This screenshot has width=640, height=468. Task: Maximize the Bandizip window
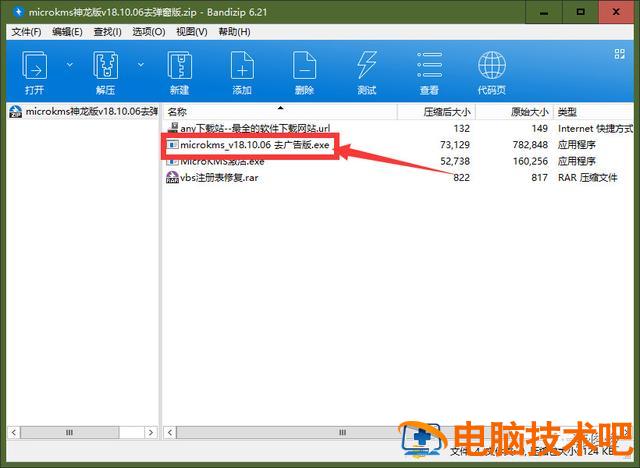580,12
